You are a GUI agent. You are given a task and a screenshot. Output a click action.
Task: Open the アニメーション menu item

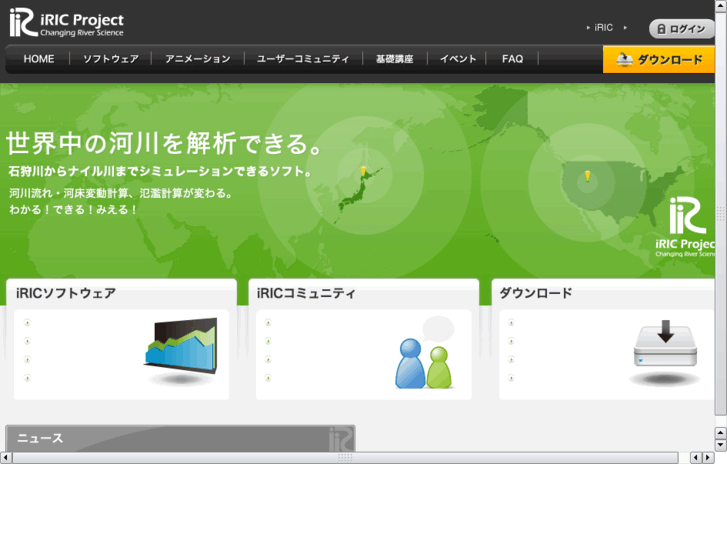pyautogui.click(x=198, y=59)
